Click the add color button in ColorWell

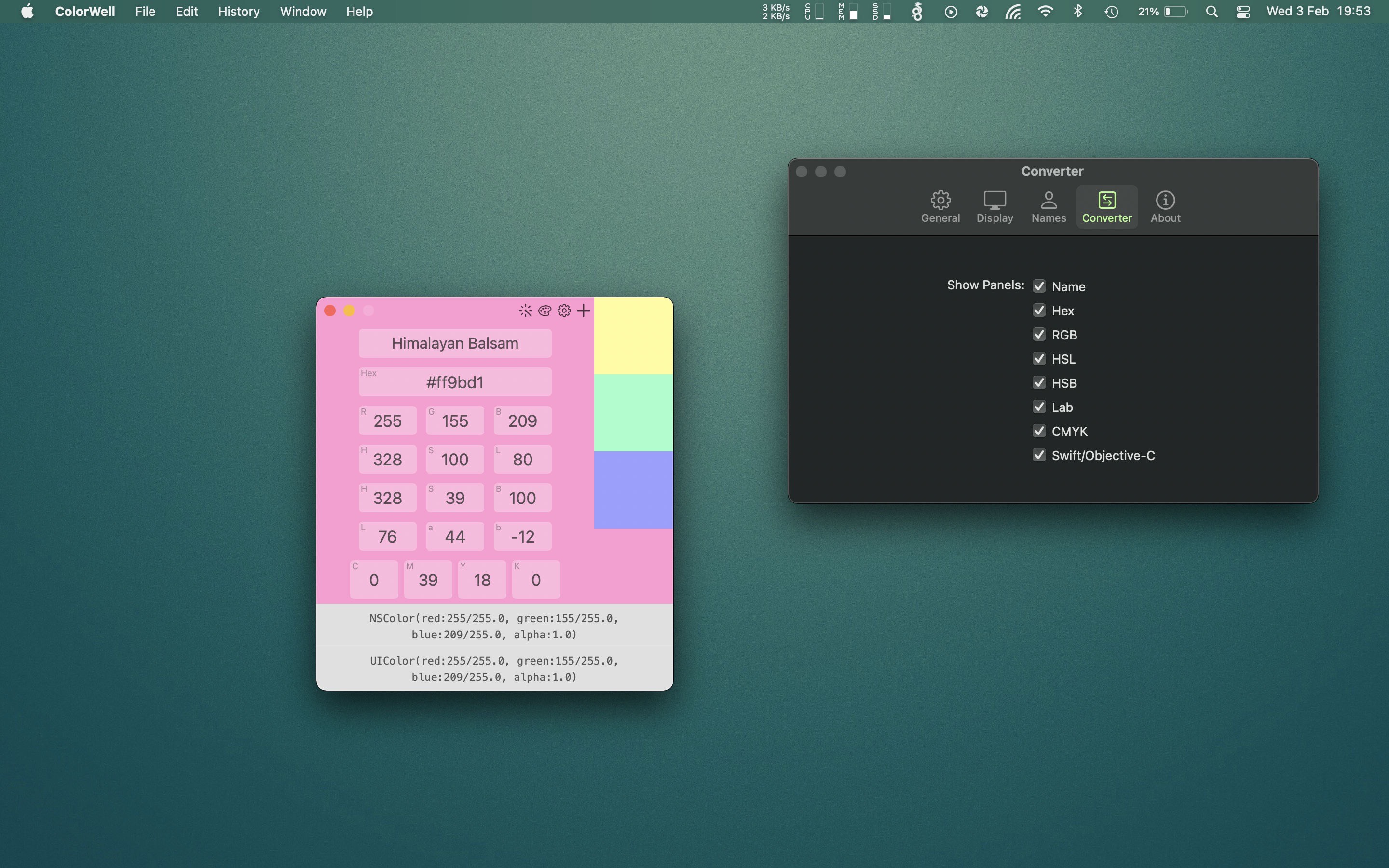click(582, 310)
